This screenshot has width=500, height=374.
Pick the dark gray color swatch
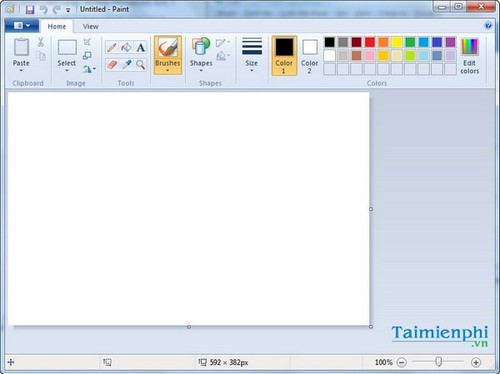click(x=343, y=42)
